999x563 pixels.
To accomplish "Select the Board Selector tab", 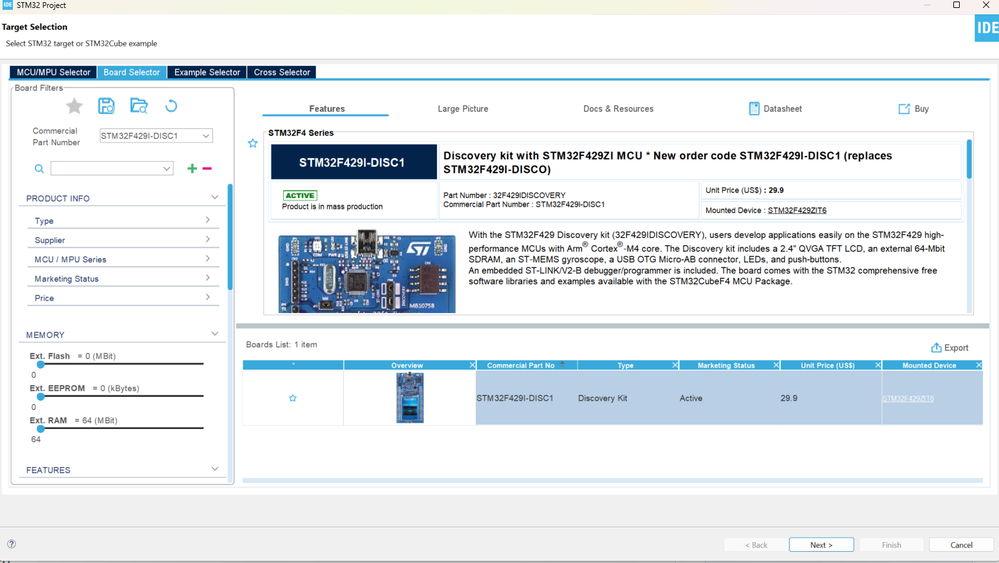I will pyautogui.click(x=132, y=72).
